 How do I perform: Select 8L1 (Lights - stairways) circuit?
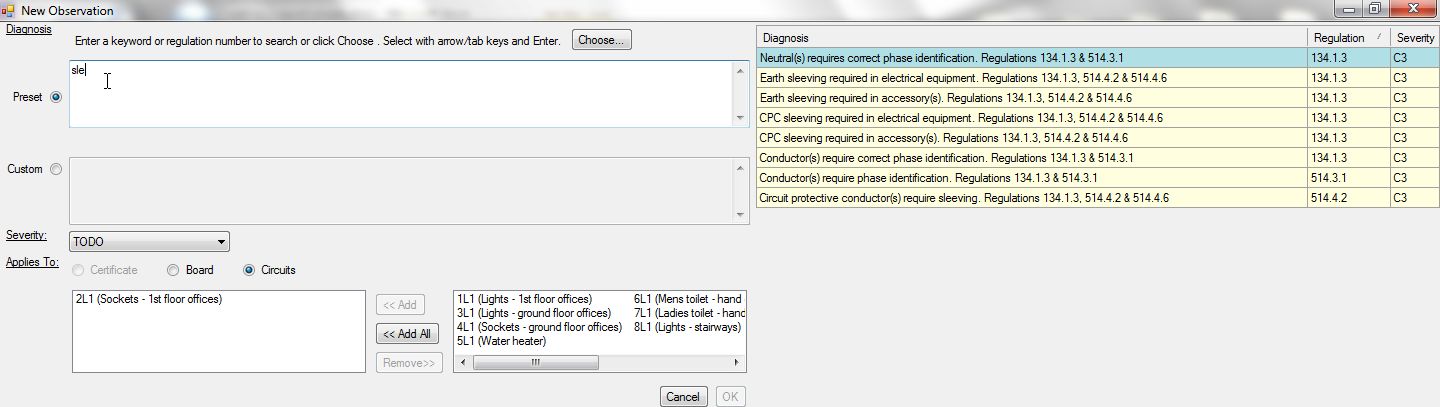pyautogui.click(x=687, y=327)
